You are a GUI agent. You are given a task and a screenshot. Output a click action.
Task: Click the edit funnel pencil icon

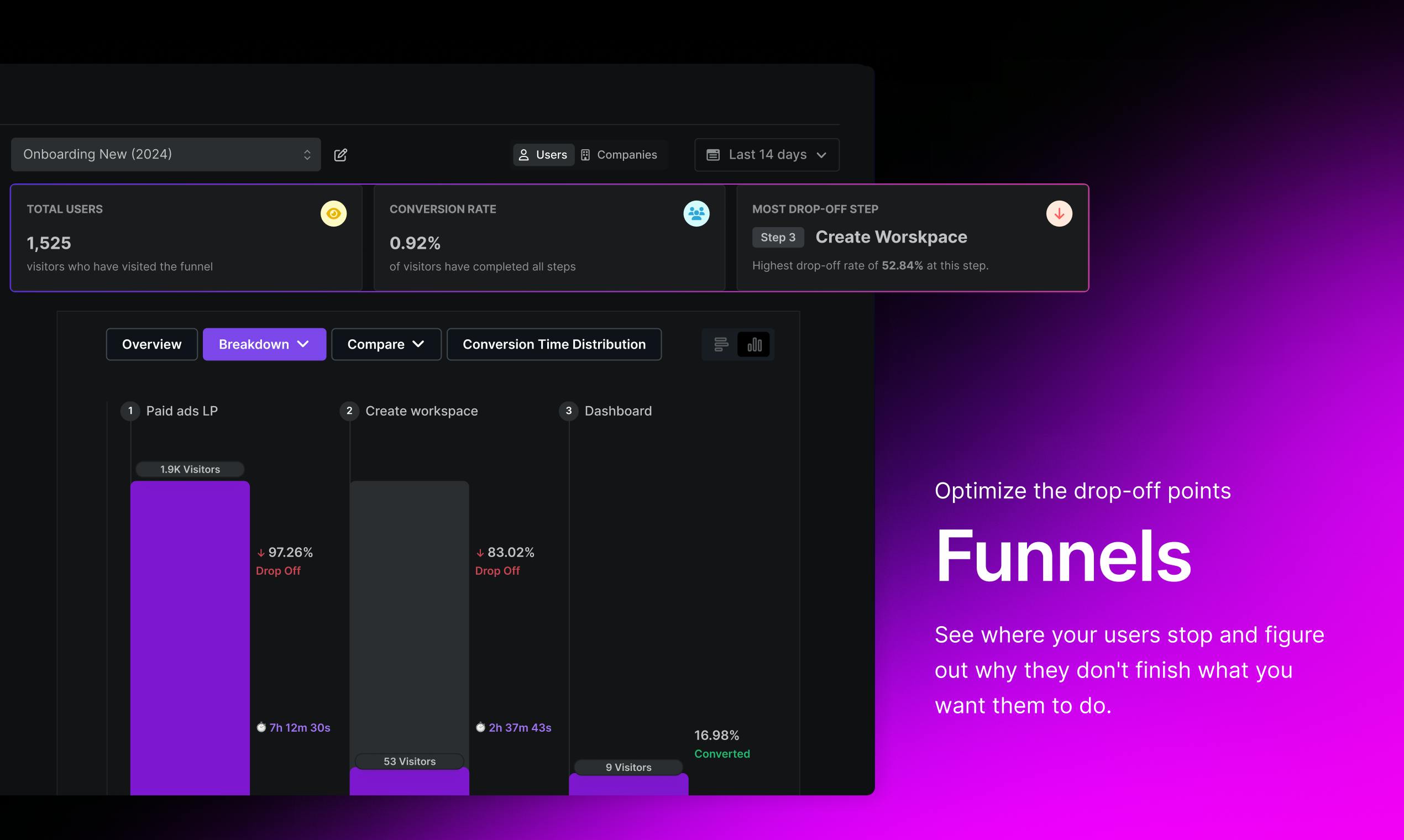341,155
